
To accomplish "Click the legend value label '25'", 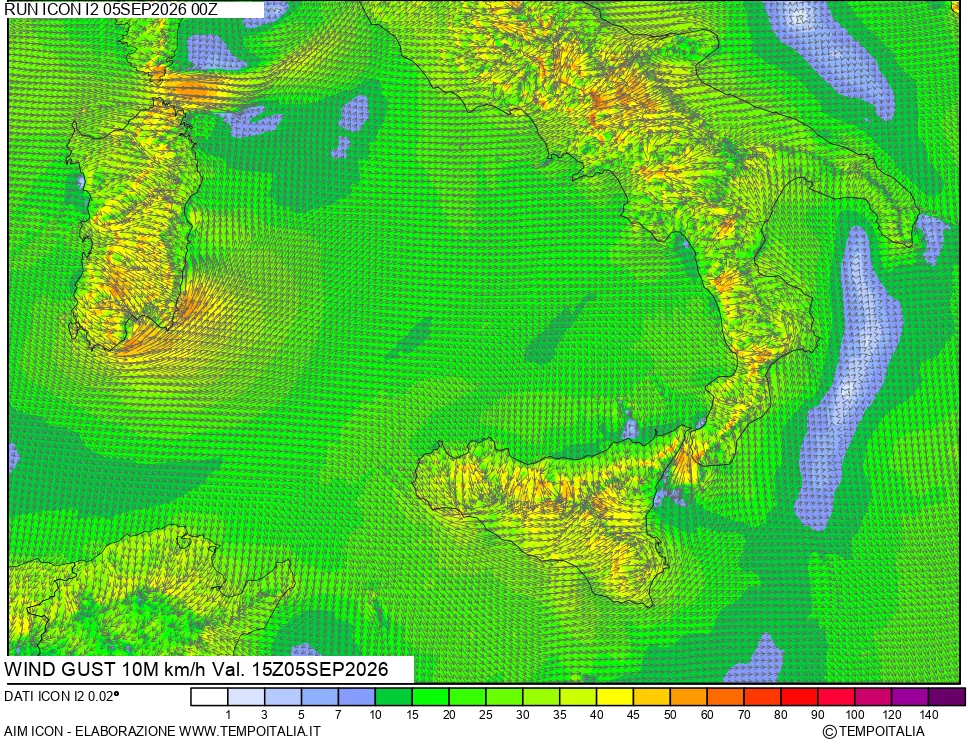I will pos(486,715).
